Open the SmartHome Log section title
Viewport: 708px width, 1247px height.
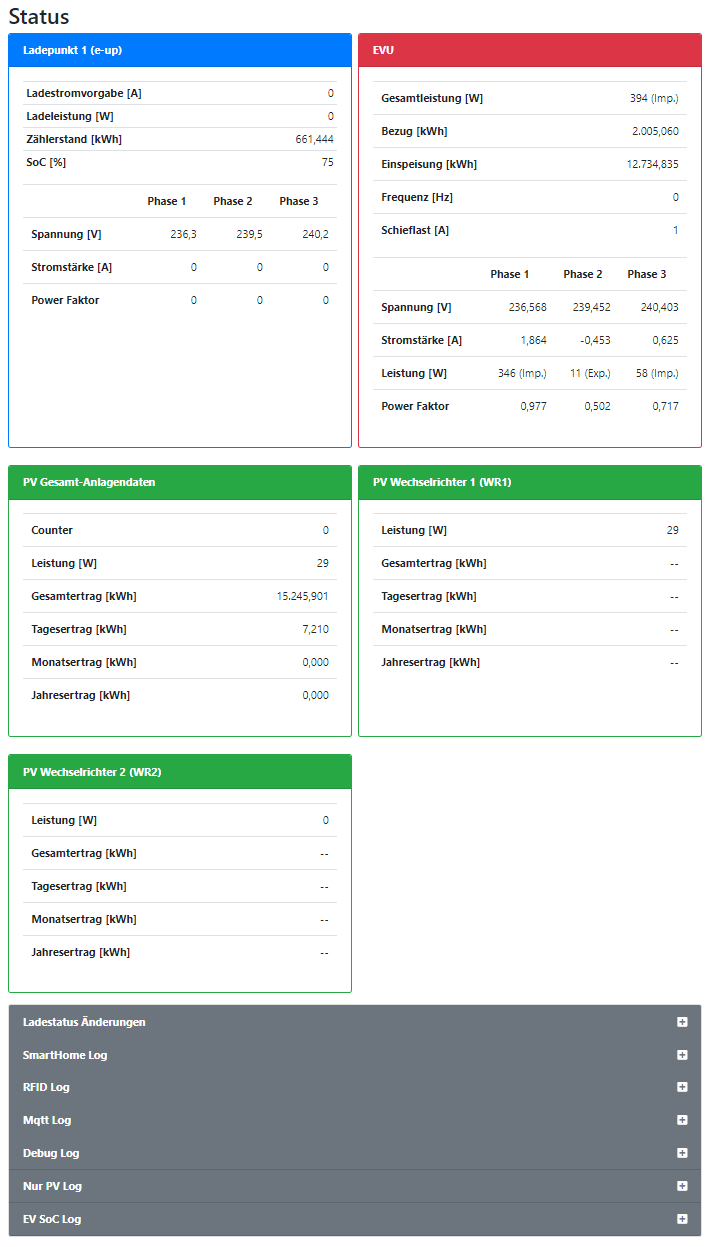click(x=65, y=1055)
